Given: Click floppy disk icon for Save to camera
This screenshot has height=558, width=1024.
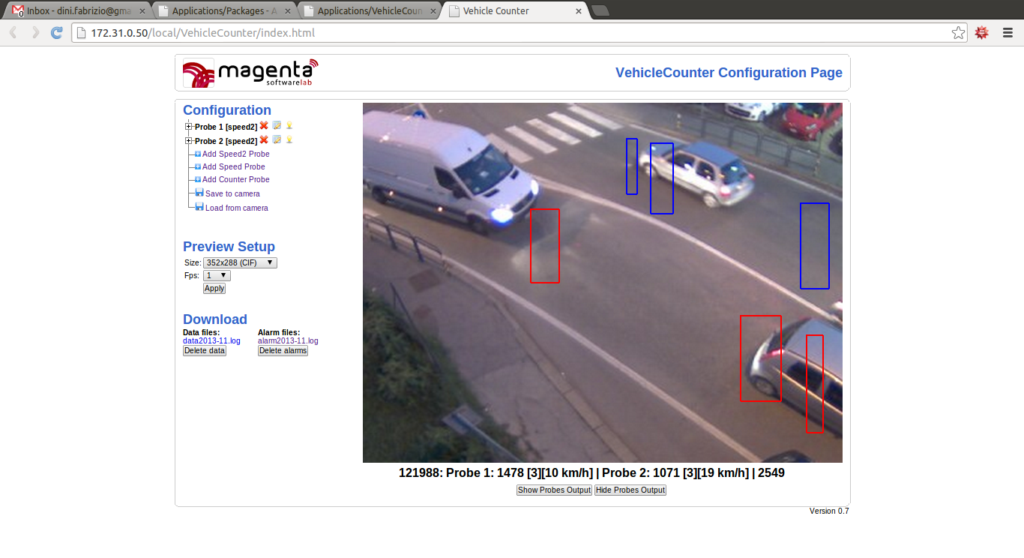Looking at the screenshot, I should click(199, 193).
